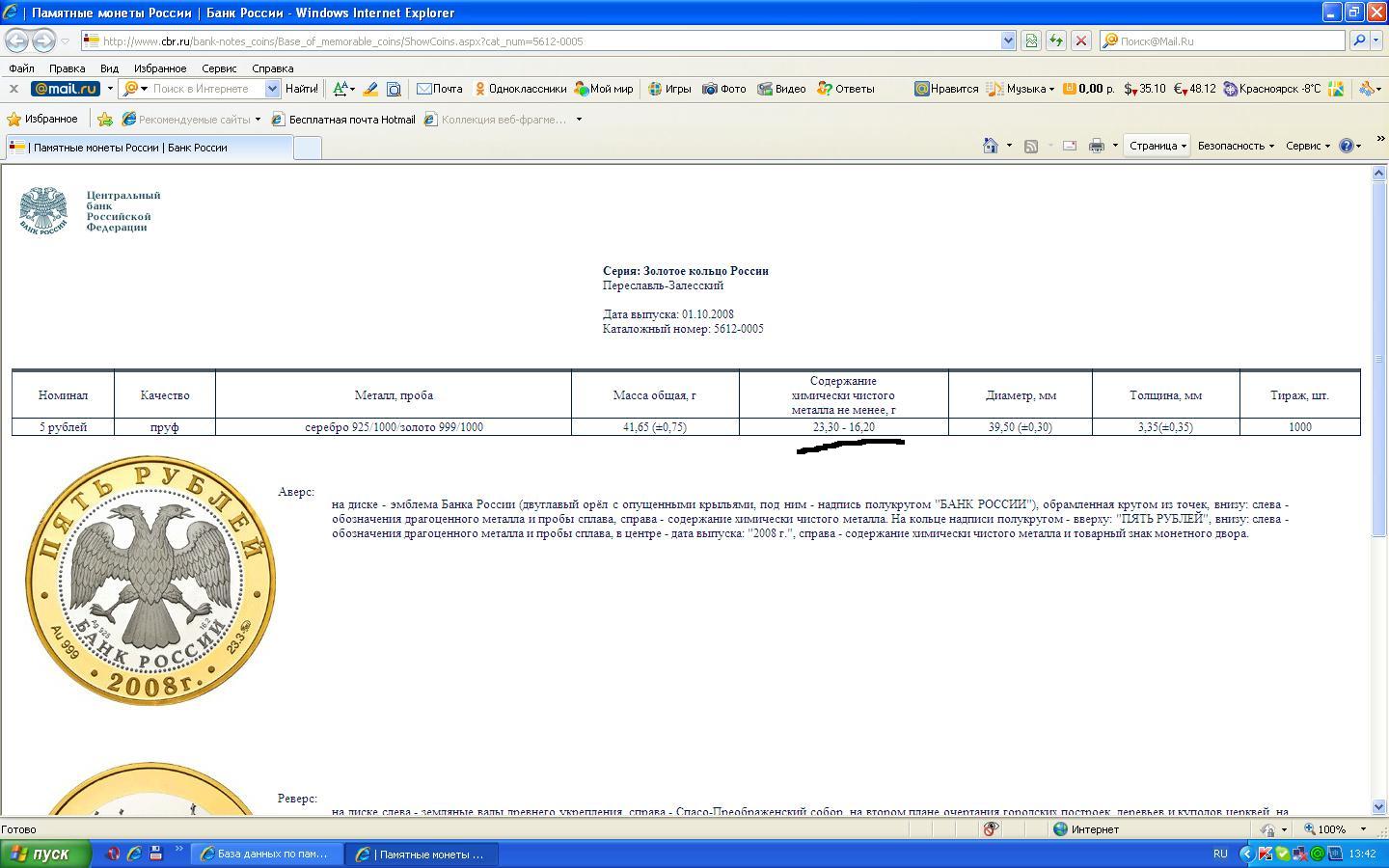The width and height of the screenshot is (1389, 868).
Task: Click the Красноярск -8°C weather item
Action: point(1272,89)
